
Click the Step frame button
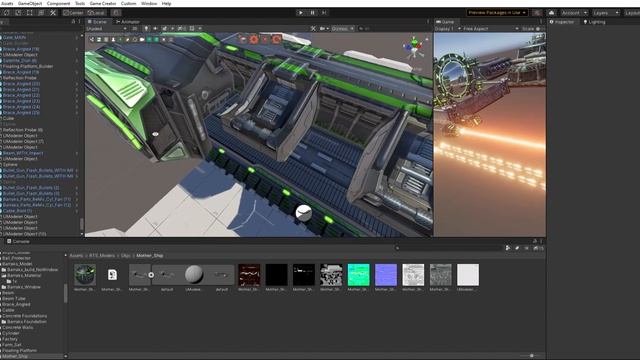(x=324, y=13)
